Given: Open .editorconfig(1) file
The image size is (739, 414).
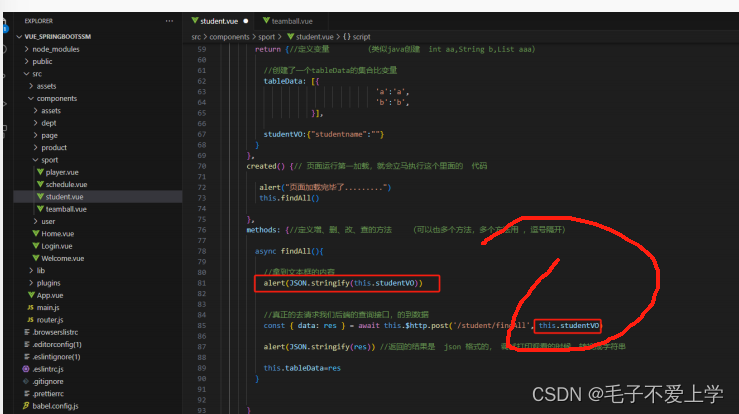Looking at the screenshot, I should click(x=57, y=344).
